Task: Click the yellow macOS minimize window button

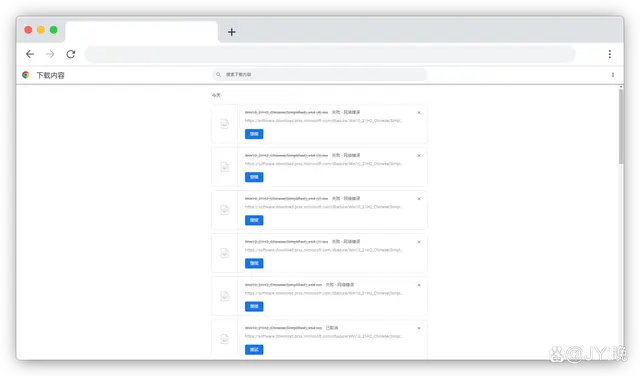Action: (41, 30)
